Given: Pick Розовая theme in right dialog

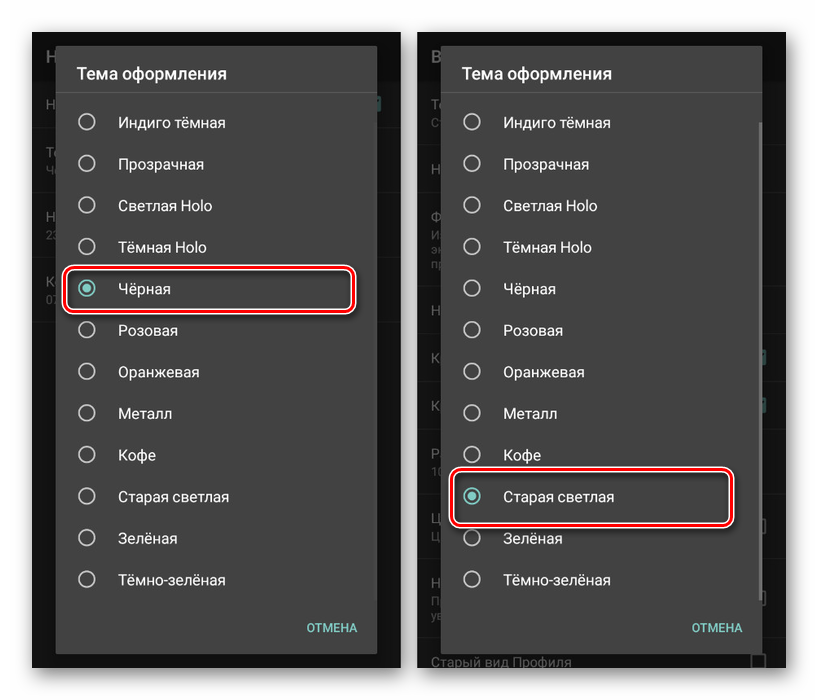Looking at the screenshot, I should pos(473,330).
